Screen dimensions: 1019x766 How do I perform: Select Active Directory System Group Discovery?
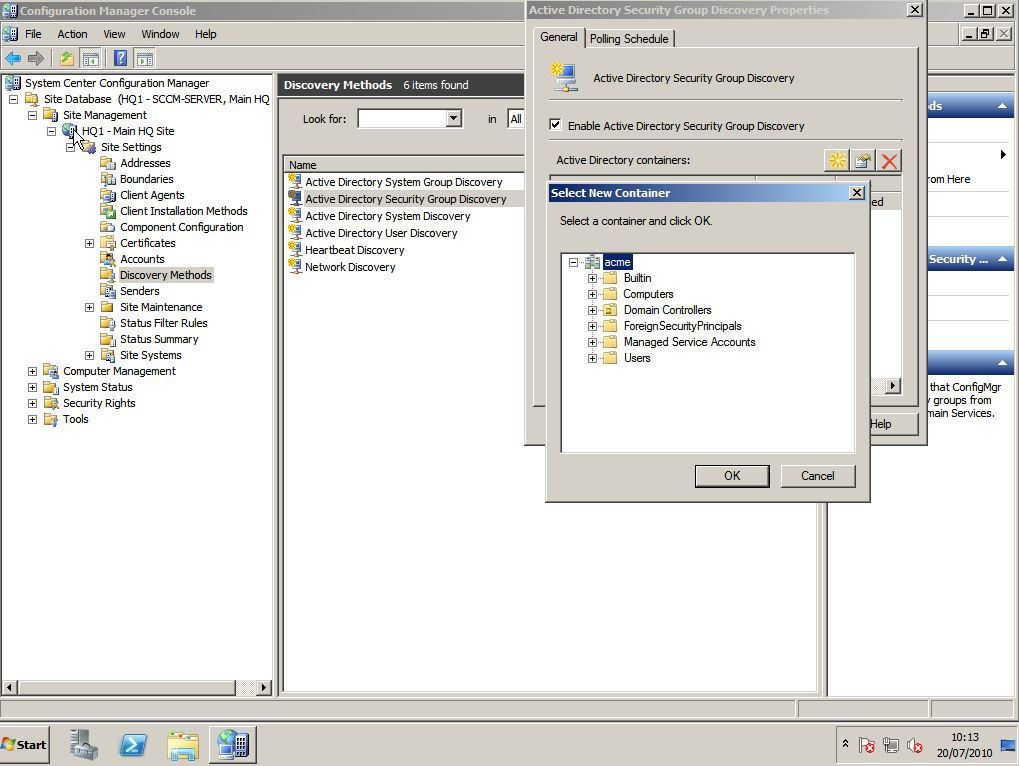click(x=404, y=182)
